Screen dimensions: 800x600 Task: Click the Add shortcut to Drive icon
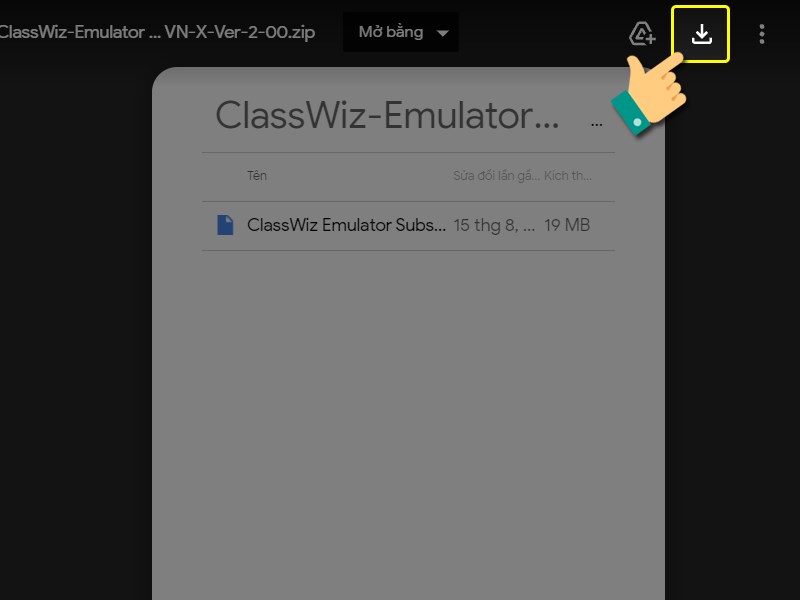click(x=642, y=34)
